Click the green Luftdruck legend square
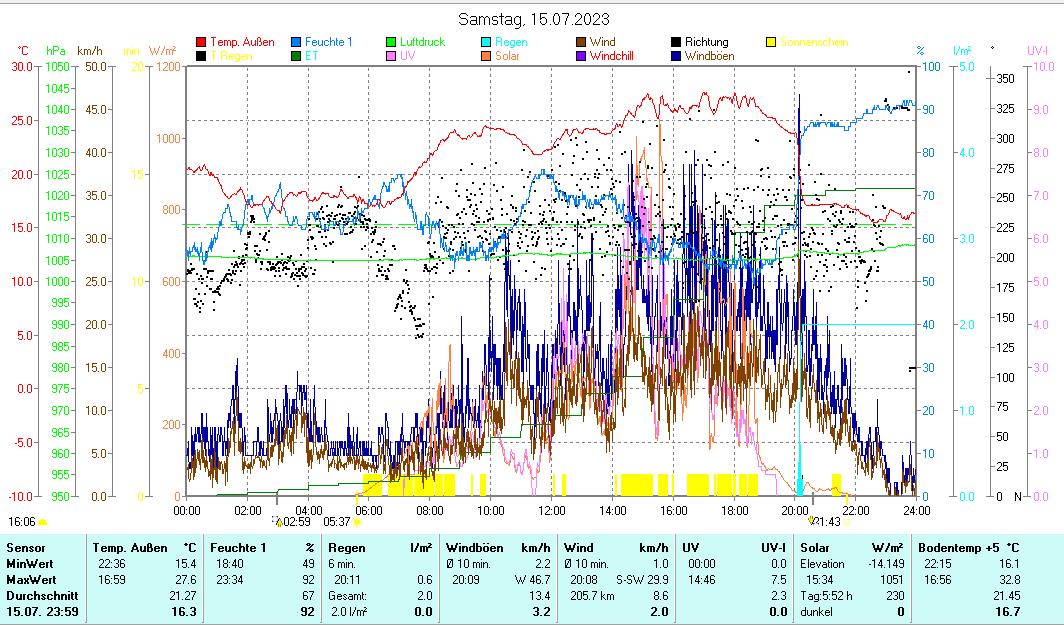The width and height of the screenshot is (1064, 625). click(392, 42)
